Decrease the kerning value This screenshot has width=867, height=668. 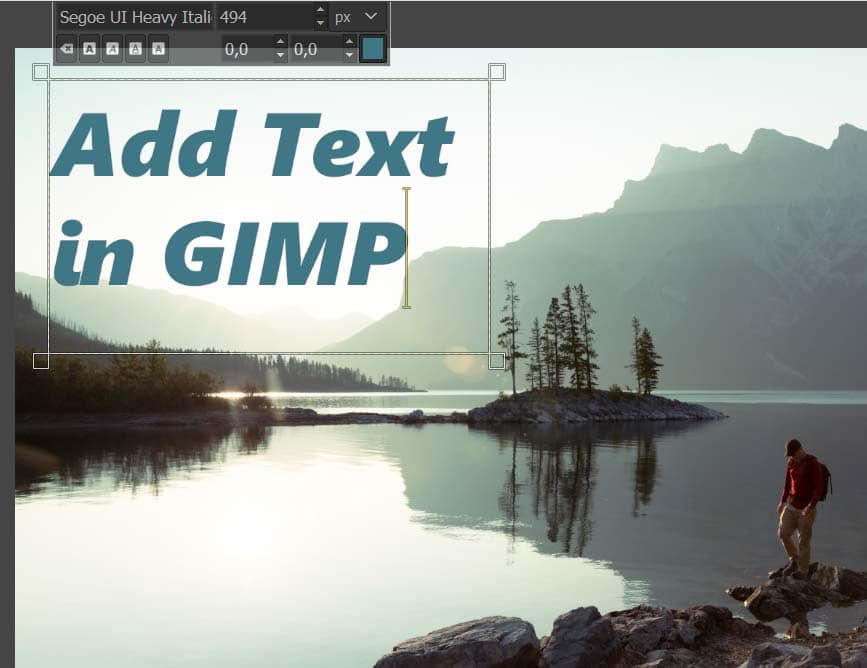349,55
